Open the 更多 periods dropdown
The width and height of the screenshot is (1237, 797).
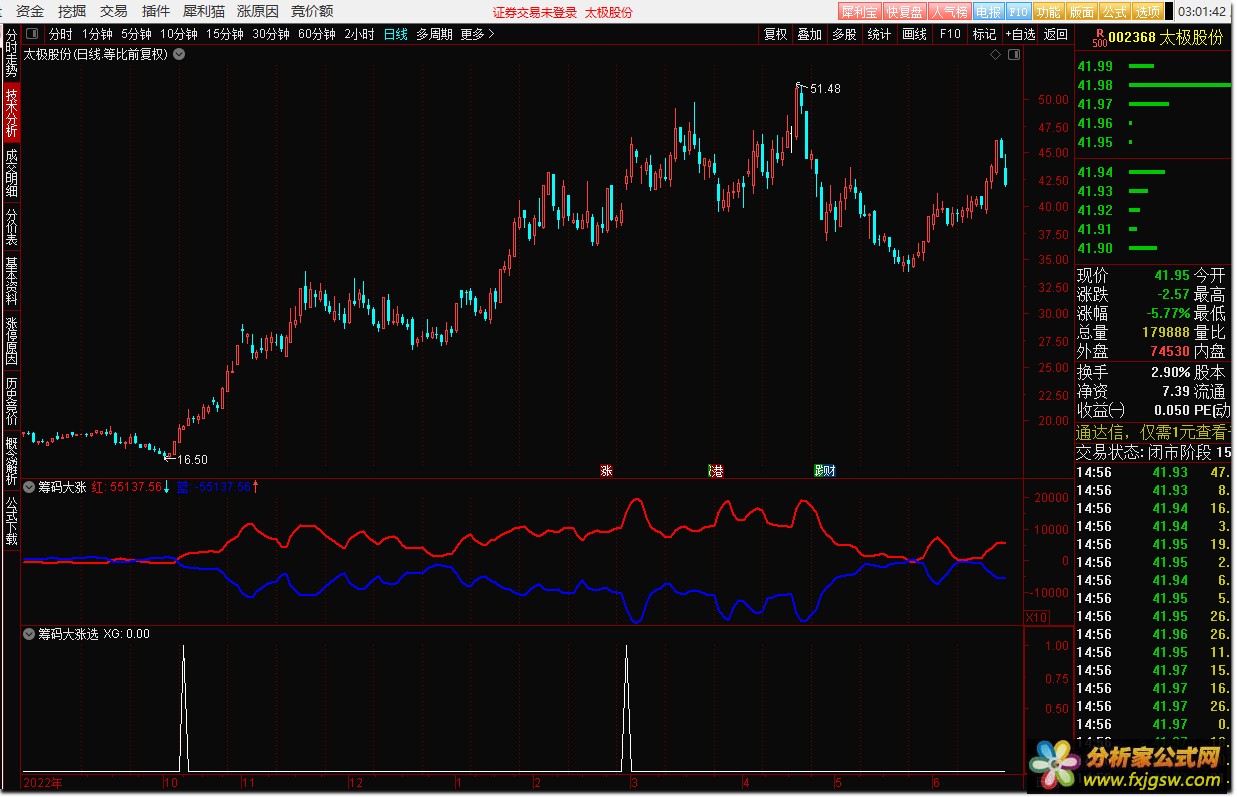click(478, 34)
